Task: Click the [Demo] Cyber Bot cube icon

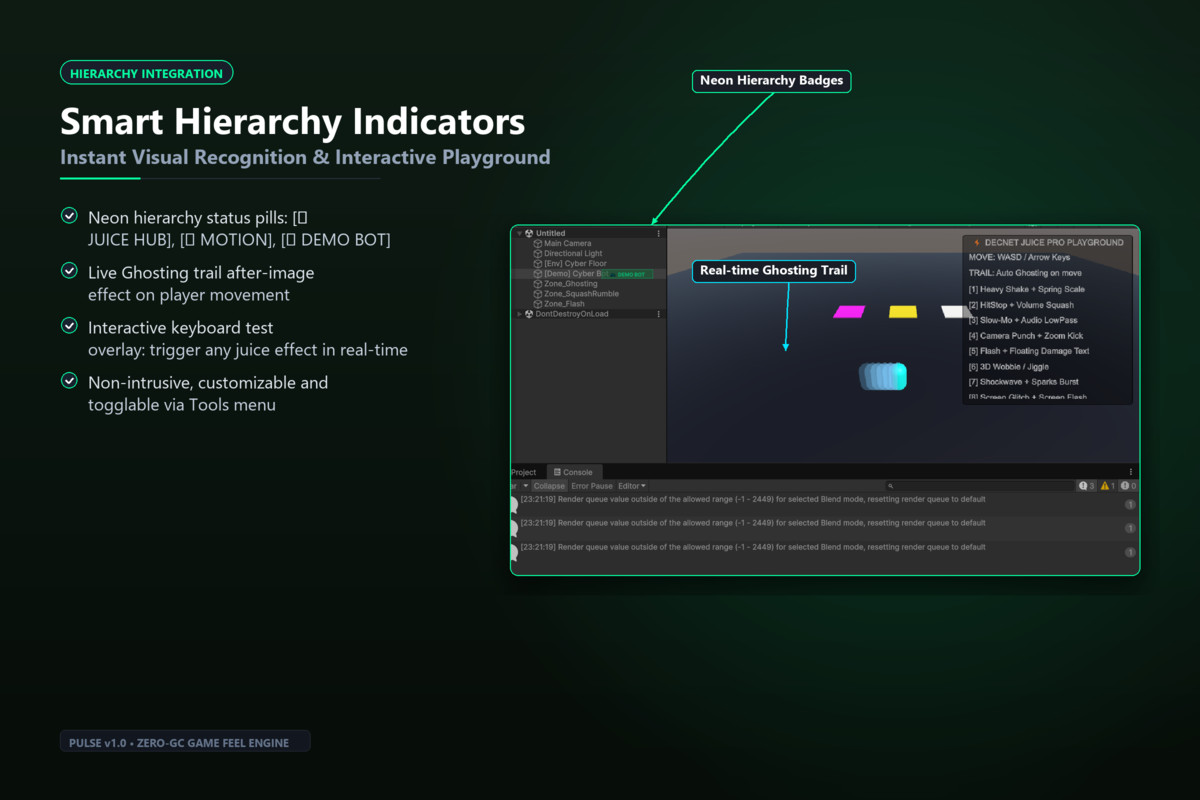Action: pos(538,273)
